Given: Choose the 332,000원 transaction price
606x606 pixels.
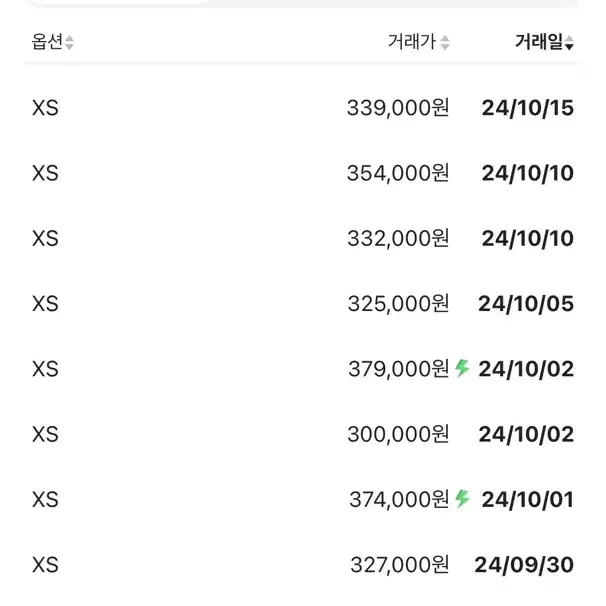Looking at the screenshot, I should [x=398, y=238].
